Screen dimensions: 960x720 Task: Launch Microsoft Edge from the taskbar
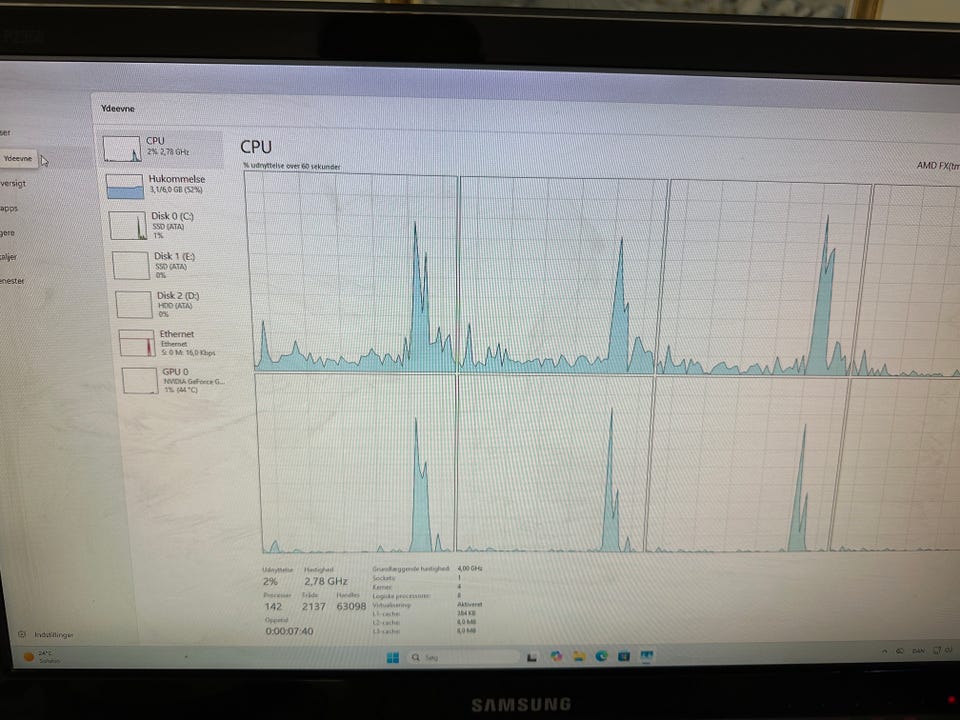point(601,656)
